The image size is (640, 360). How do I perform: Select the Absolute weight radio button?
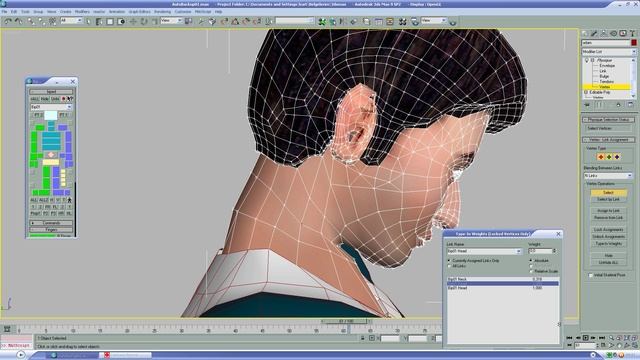(531, 260)
